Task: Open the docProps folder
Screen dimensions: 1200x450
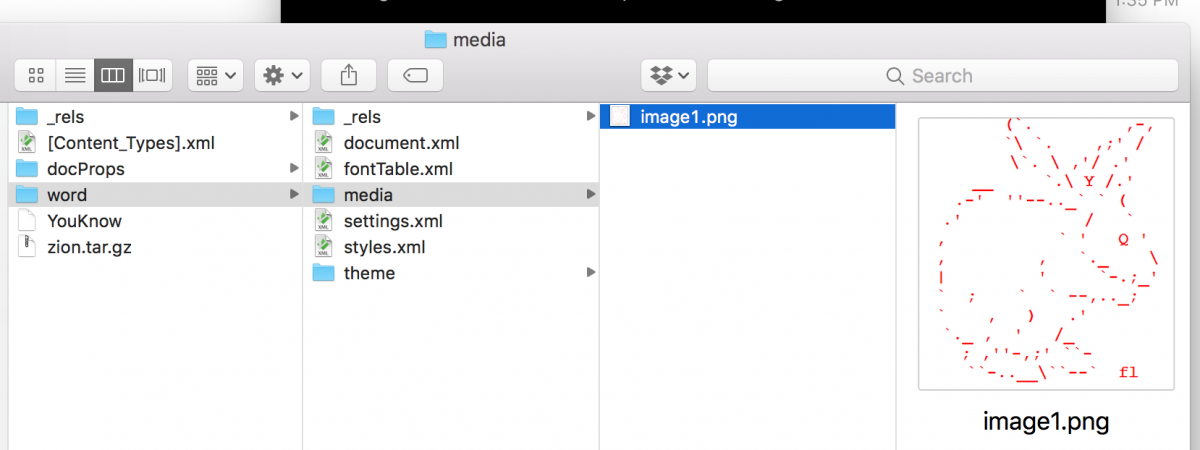Action: pyautogui.click(x=85, y=169)
